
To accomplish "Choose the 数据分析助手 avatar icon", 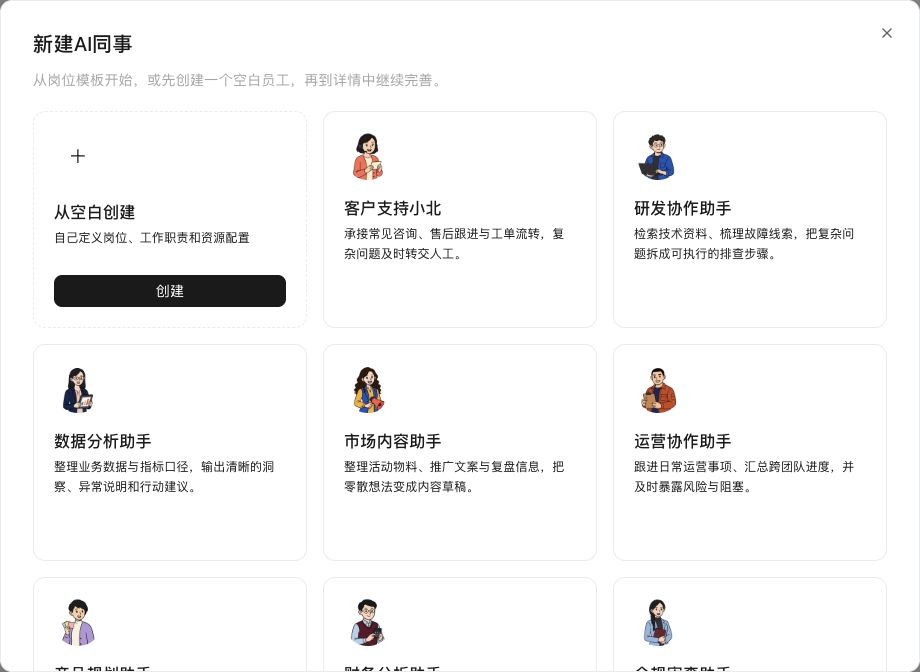I will 77,390.
